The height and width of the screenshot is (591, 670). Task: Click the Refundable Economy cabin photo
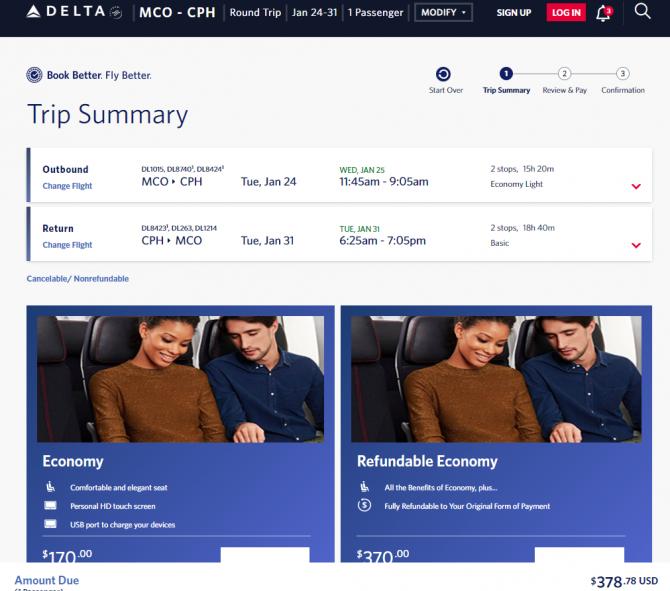(x=496, y=379)
